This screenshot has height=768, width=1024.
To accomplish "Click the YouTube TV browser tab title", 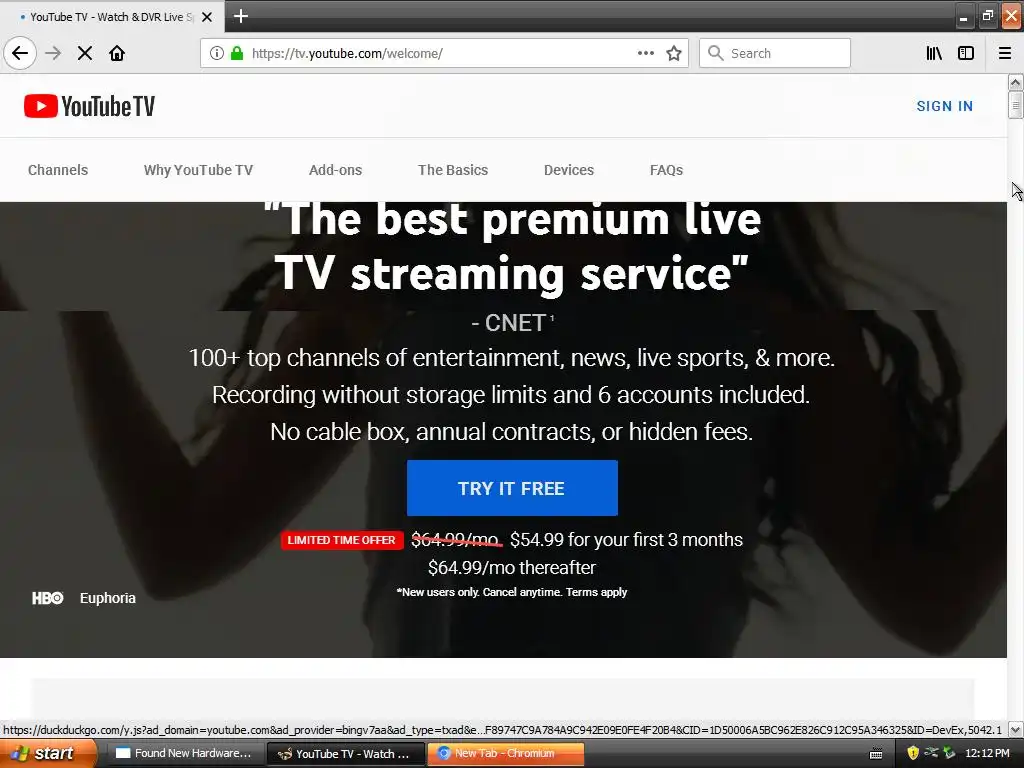I will (x=111, y=17).
